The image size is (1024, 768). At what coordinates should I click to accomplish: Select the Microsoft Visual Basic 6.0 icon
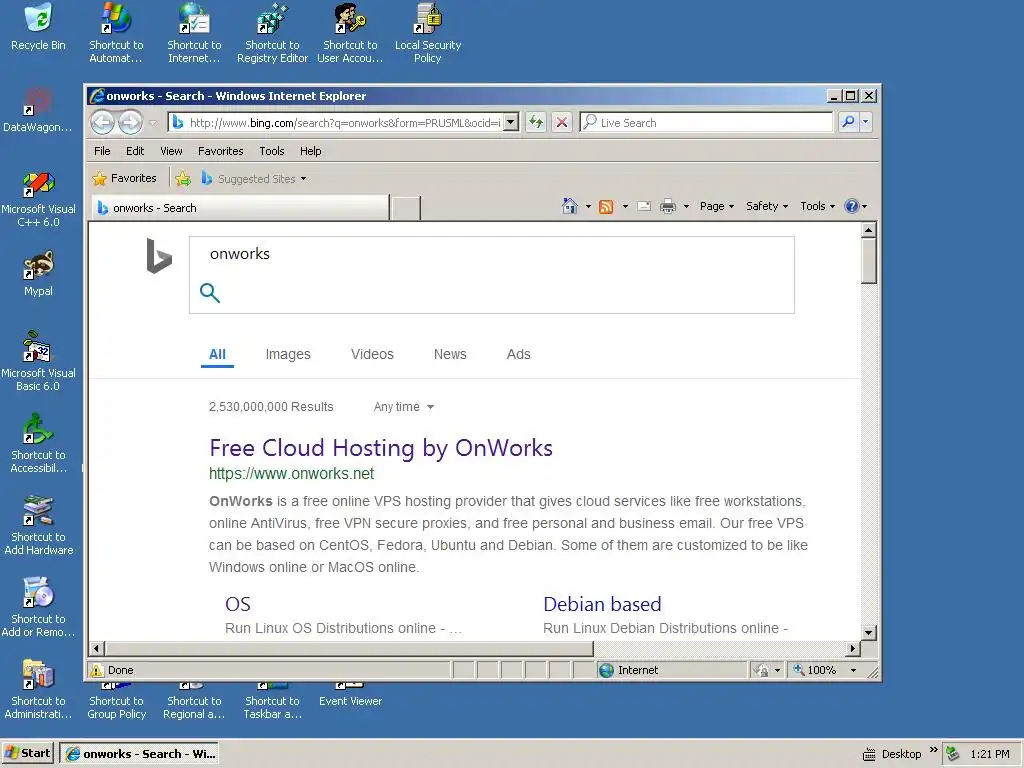pyautogui.click(x=38, y=362)
